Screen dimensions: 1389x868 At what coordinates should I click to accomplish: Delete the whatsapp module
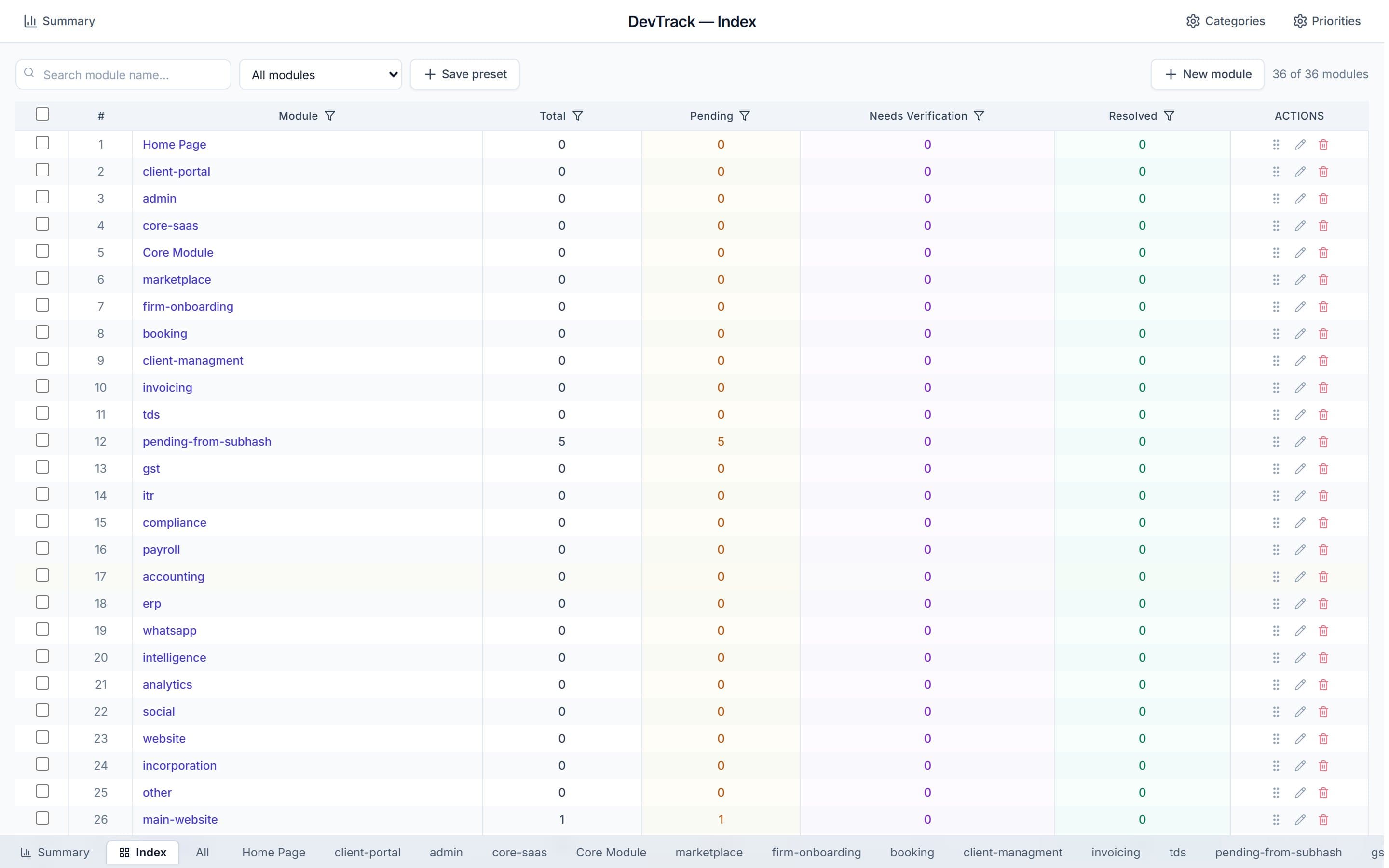tap(1323, 630)
